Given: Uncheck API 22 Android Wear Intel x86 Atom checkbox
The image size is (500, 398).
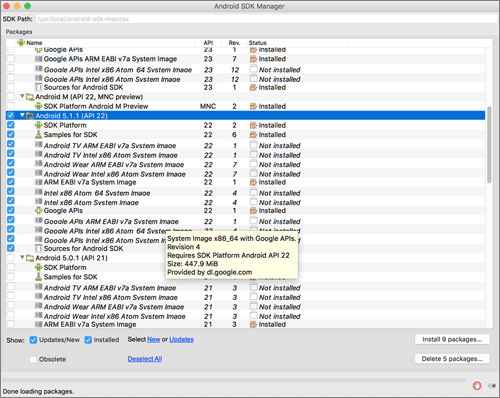Looking at the screenshot, I should [11, 172].
